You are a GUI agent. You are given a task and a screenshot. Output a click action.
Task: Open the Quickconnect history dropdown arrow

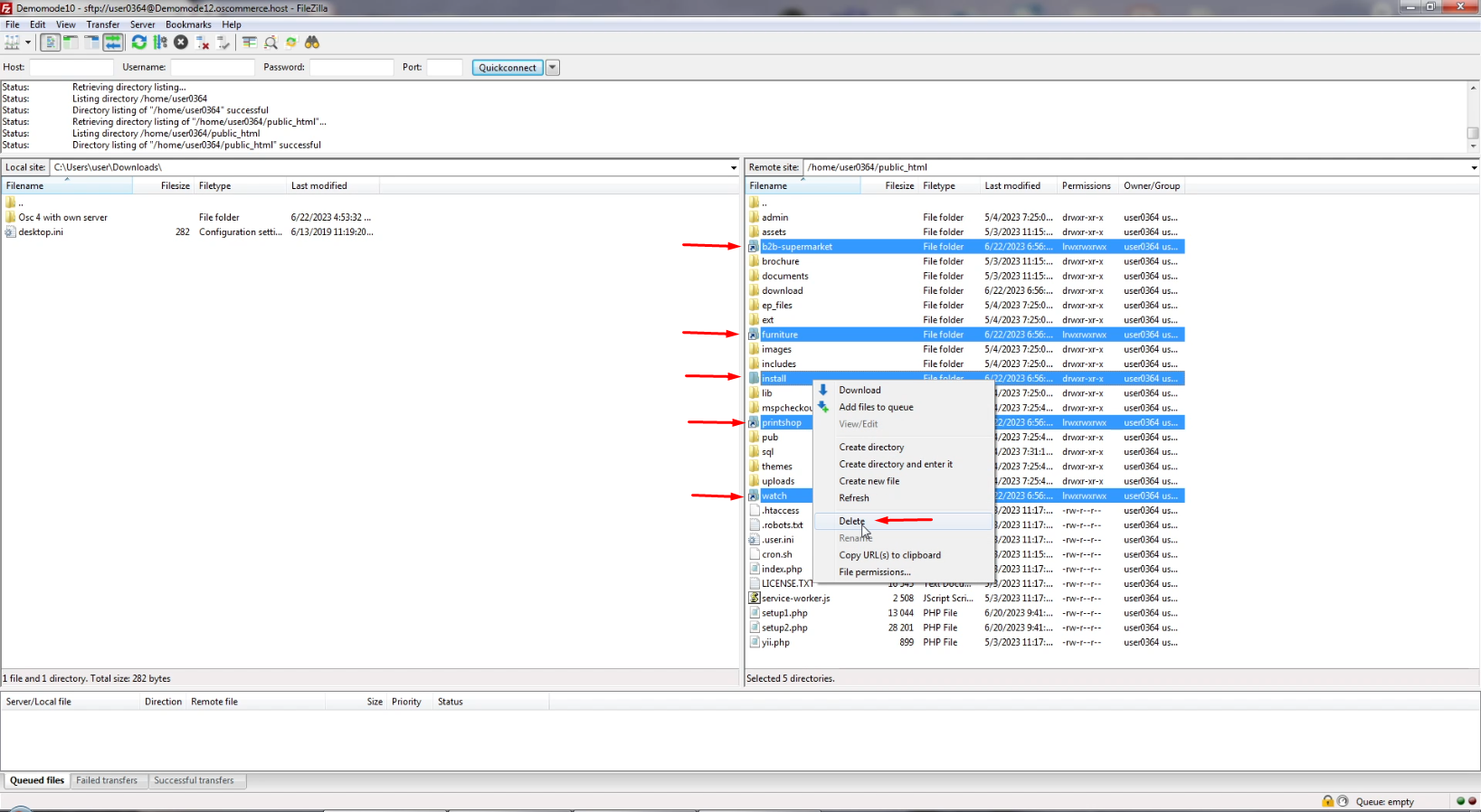552,68
